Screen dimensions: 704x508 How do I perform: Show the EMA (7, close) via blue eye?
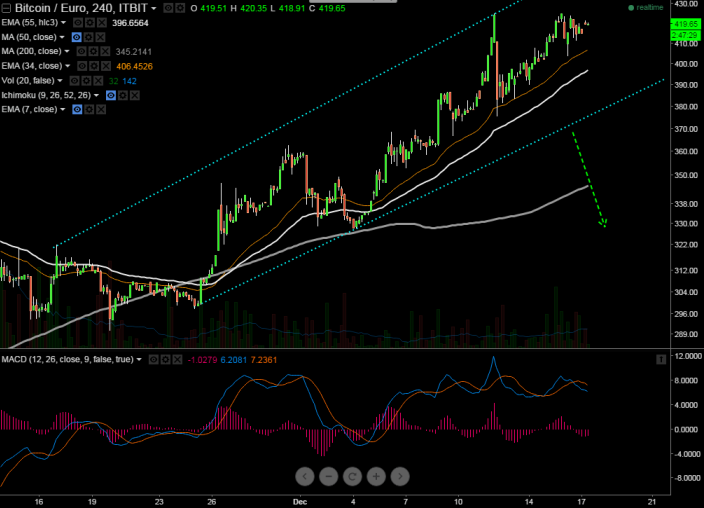coord(77,109)
